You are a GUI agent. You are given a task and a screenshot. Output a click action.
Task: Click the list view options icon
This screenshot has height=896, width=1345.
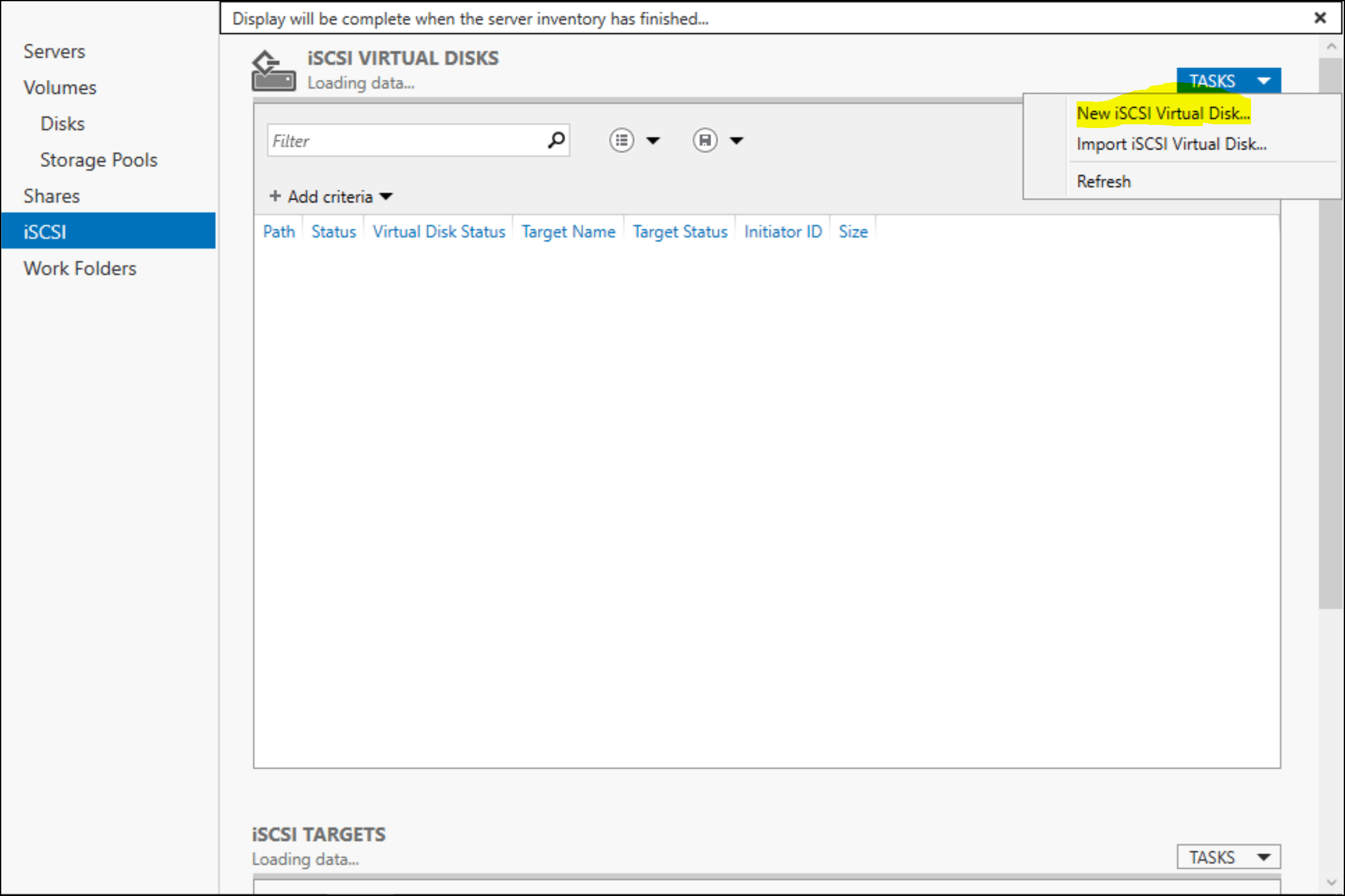(x=621, y=140)
